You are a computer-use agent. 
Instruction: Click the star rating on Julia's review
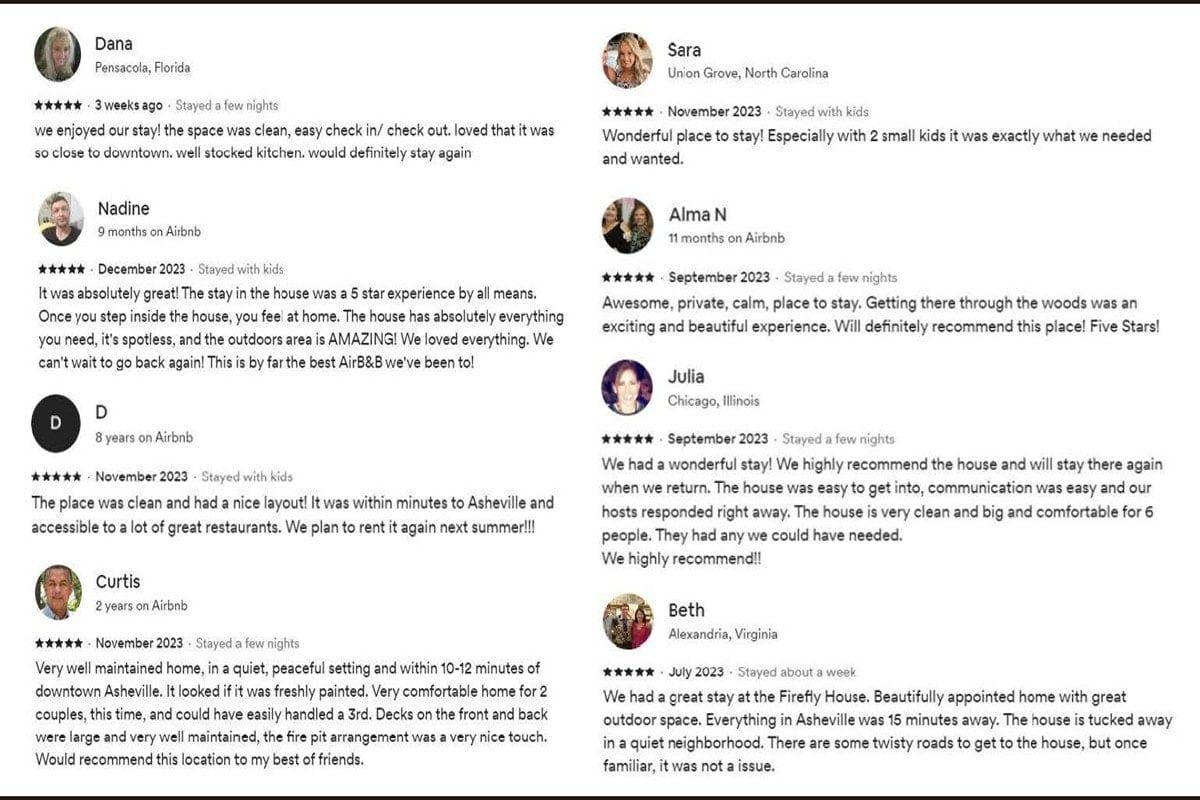pos(628,439)
